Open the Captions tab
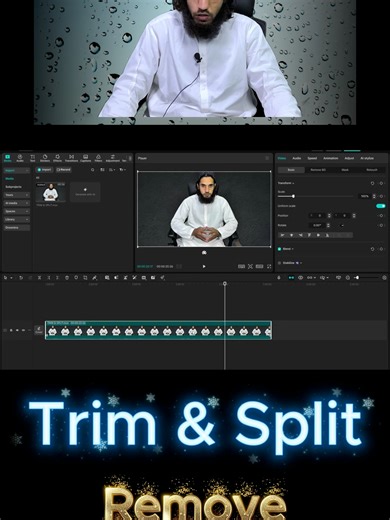The width and height of the screenshot is (390, 520). [85, 158]
